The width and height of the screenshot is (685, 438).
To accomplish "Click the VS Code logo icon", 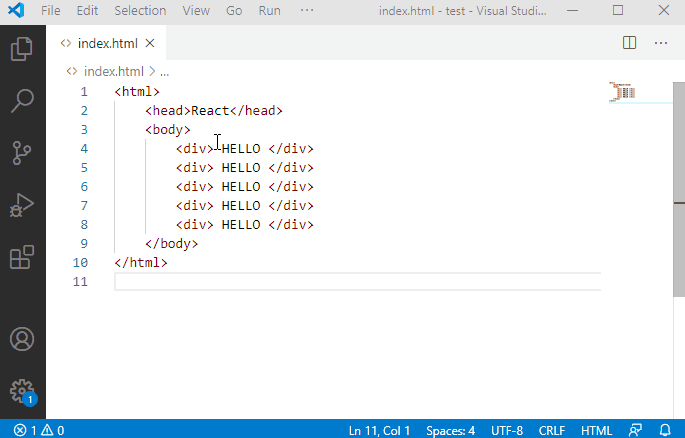I will (16, 10).
